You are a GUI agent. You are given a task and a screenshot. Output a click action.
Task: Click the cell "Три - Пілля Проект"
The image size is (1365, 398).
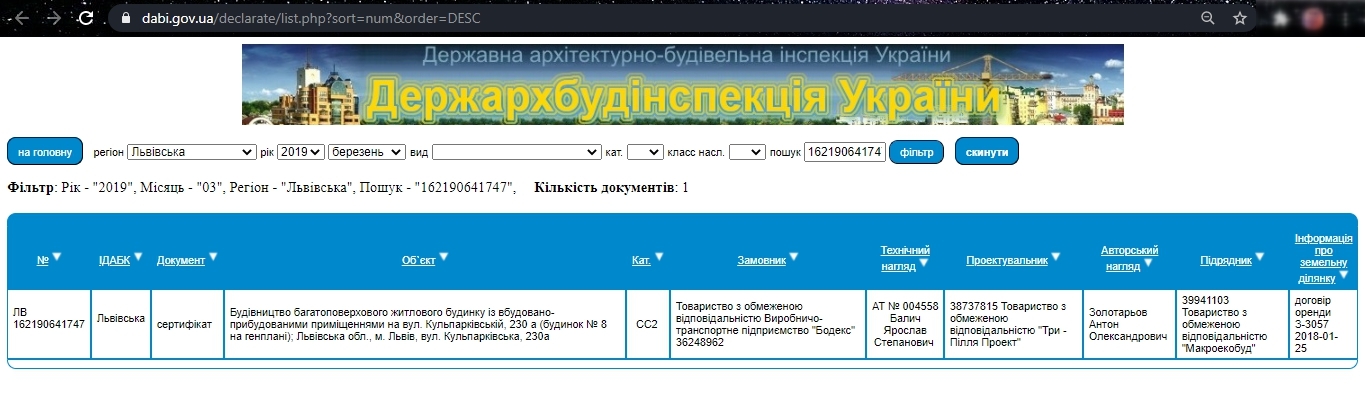pos(1012,324)
